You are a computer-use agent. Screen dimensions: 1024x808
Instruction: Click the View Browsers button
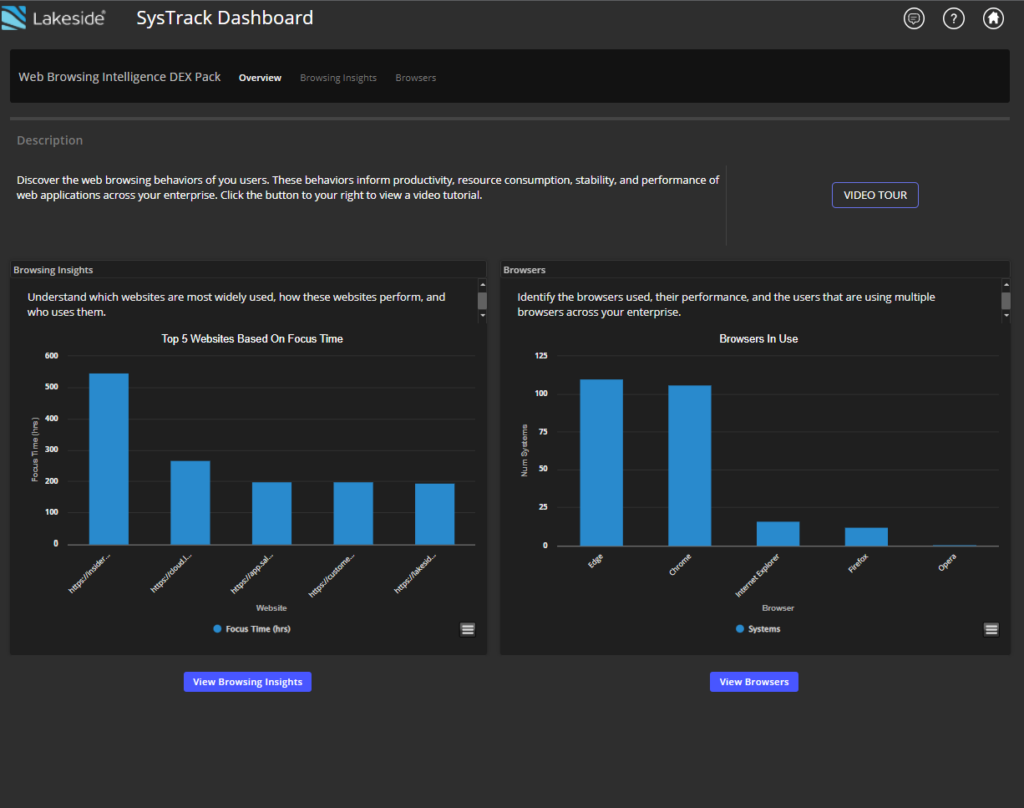754,682
